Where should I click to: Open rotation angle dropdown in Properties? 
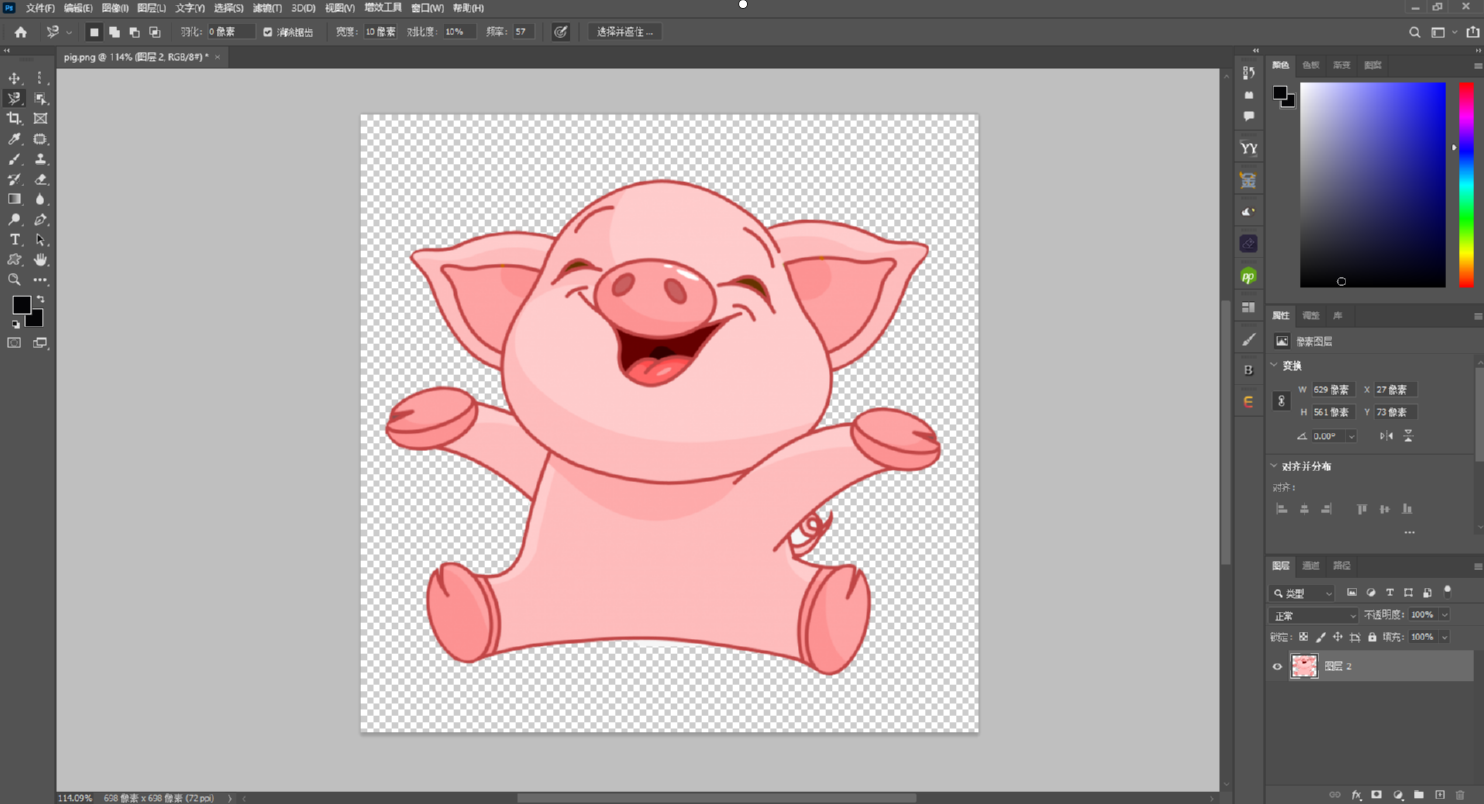[1351, 436]
